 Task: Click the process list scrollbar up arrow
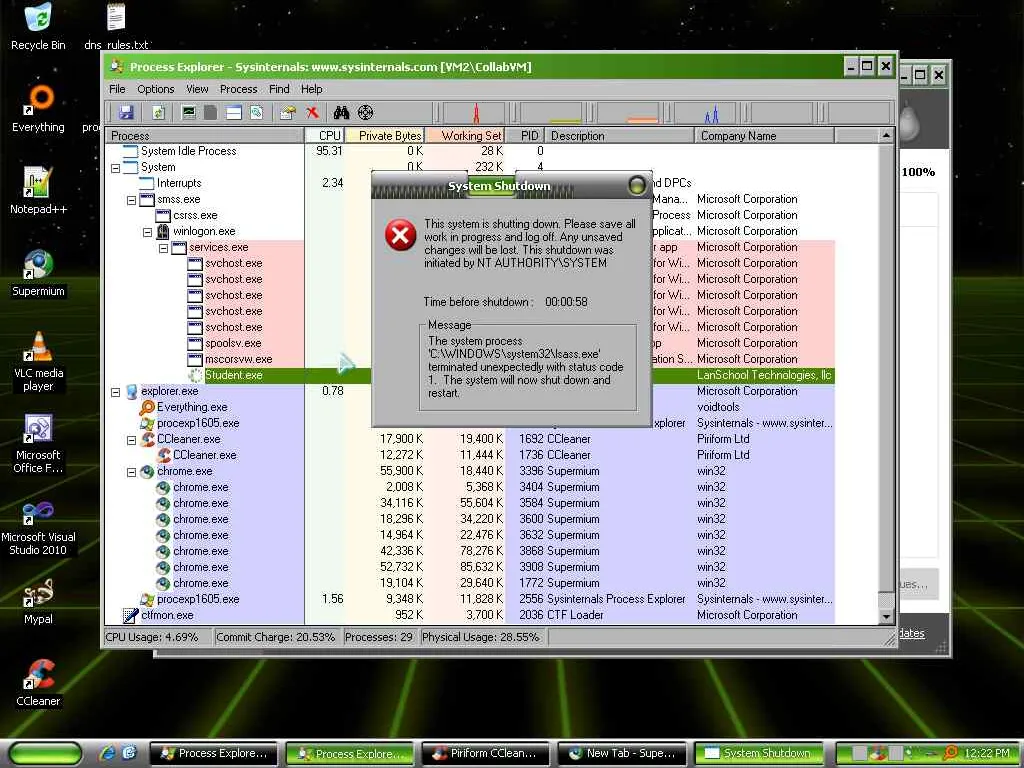pos(886,136)
